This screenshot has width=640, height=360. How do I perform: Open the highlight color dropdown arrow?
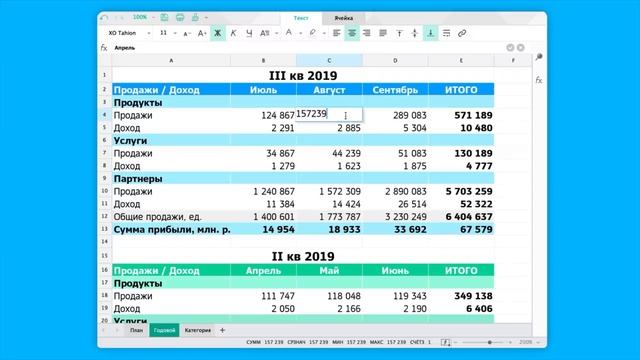[324, 33]
